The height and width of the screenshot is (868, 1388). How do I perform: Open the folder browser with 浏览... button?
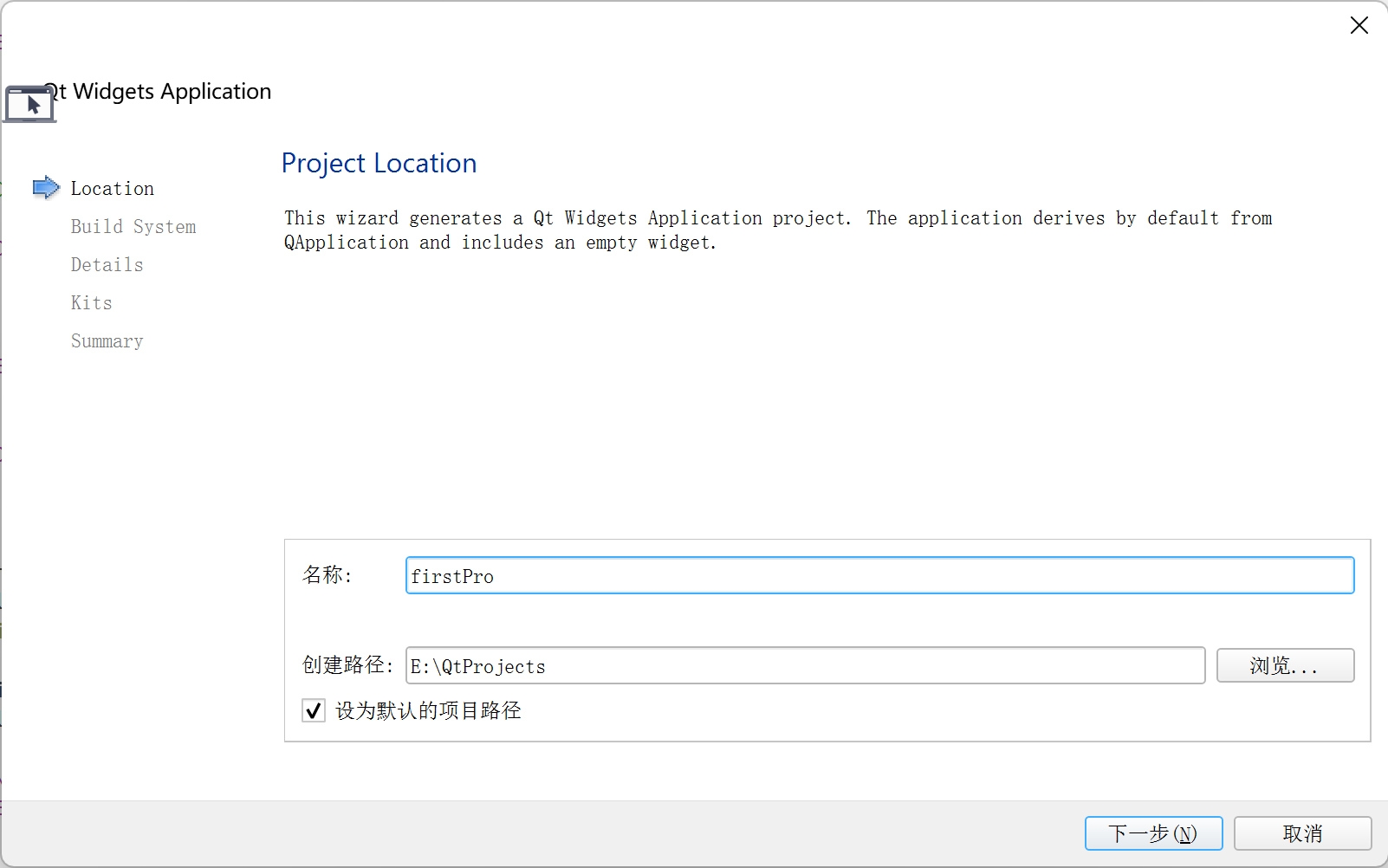[1285, 665]
